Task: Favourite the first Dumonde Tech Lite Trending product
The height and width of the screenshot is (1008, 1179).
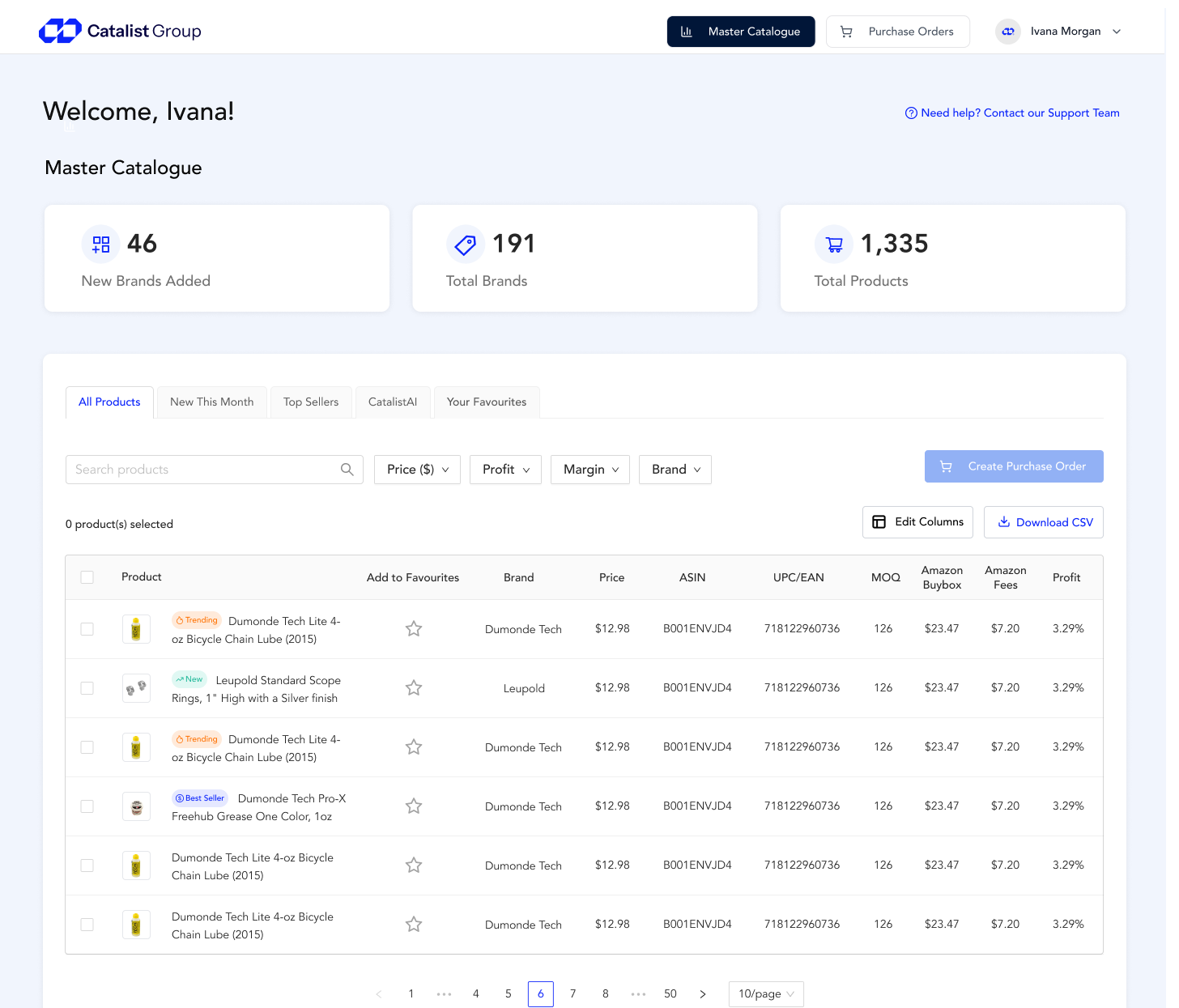Action: coord(414,628)
